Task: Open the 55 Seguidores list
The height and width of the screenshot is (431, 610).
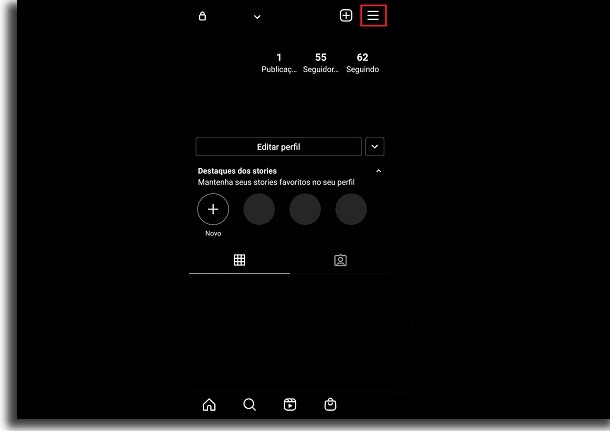Action: coord(321,63)
